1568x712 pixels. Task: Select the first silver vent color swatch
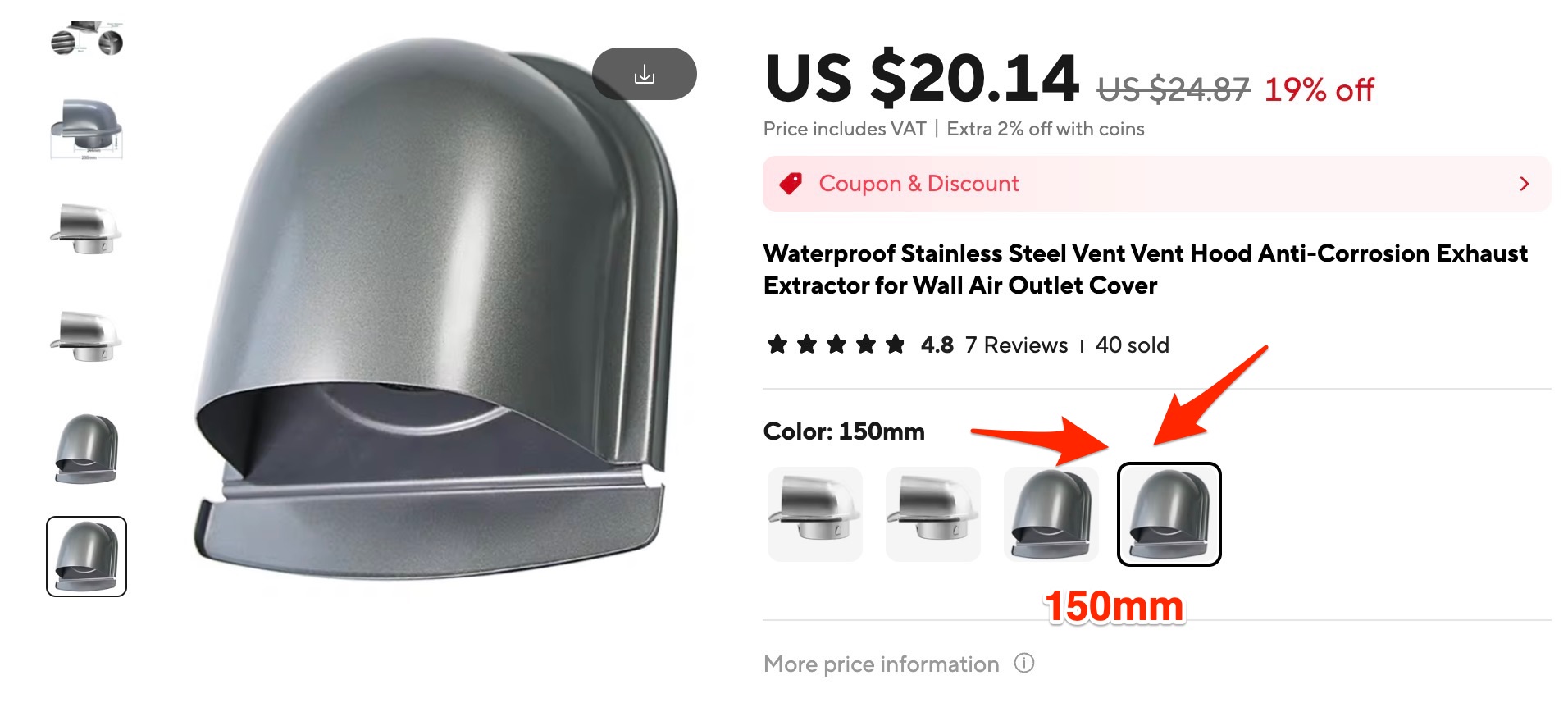click(x=815, y=514)
